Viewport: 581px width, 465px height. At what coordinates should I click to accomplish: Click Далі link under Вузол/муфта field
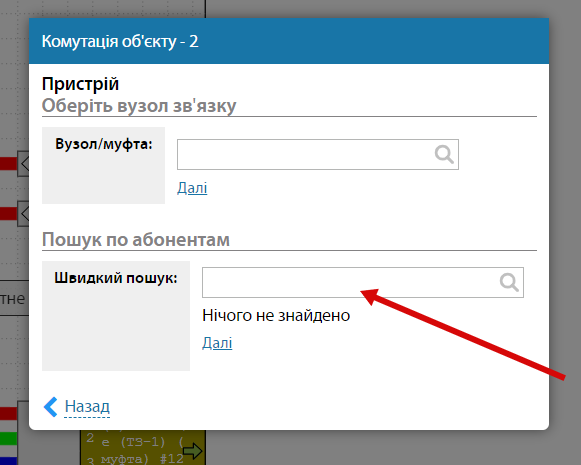[x=192, y=188]
